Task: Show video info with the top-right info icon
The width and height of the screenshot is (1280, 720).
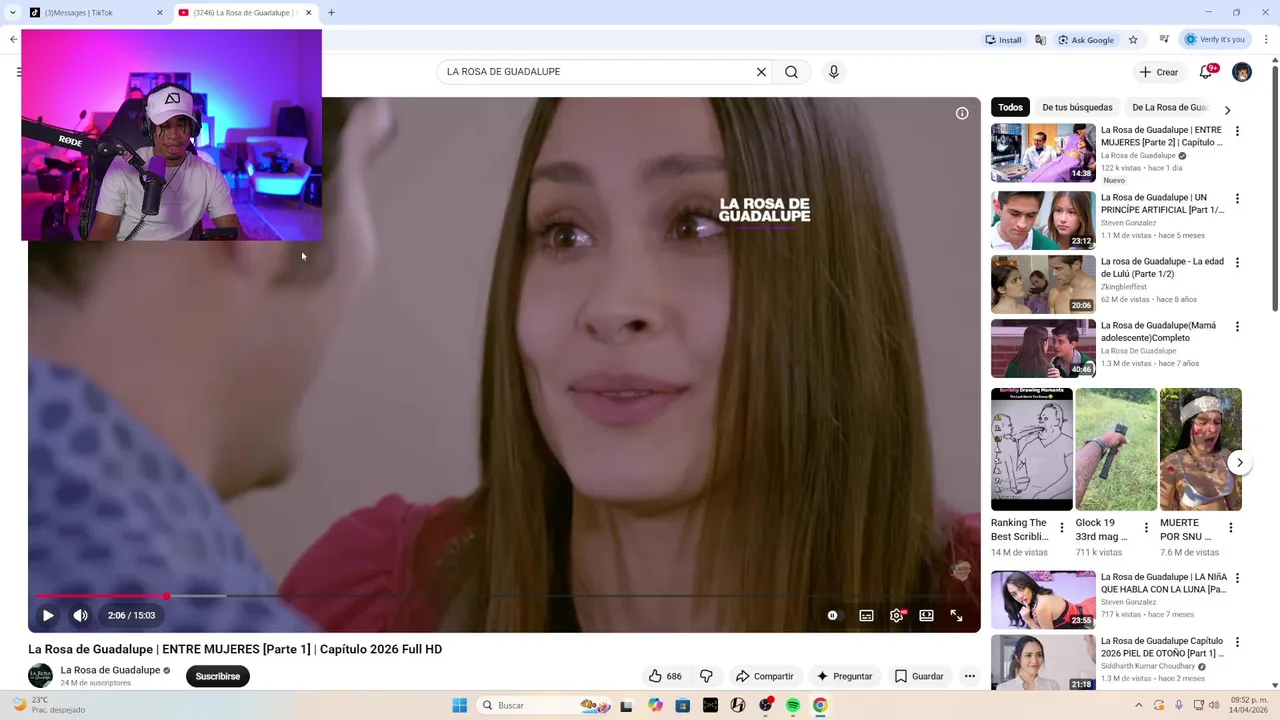Action: 962,113
